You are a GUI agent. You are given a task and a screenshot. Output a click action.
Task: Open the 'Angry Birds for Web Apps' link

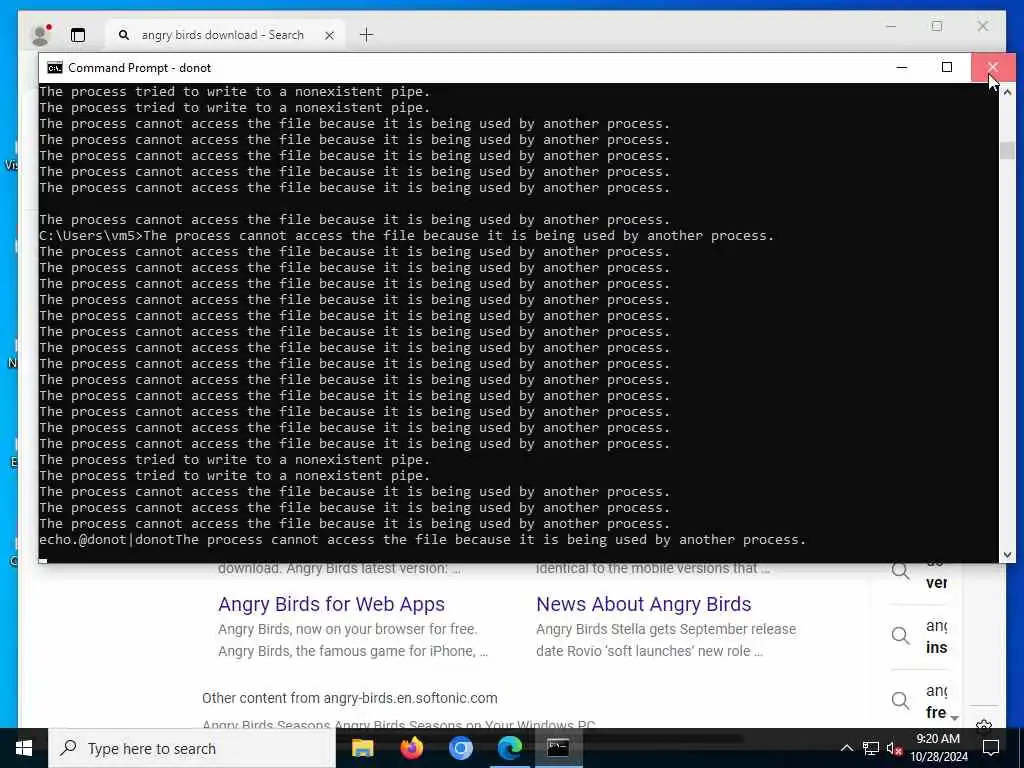click(x=331, y=604)
